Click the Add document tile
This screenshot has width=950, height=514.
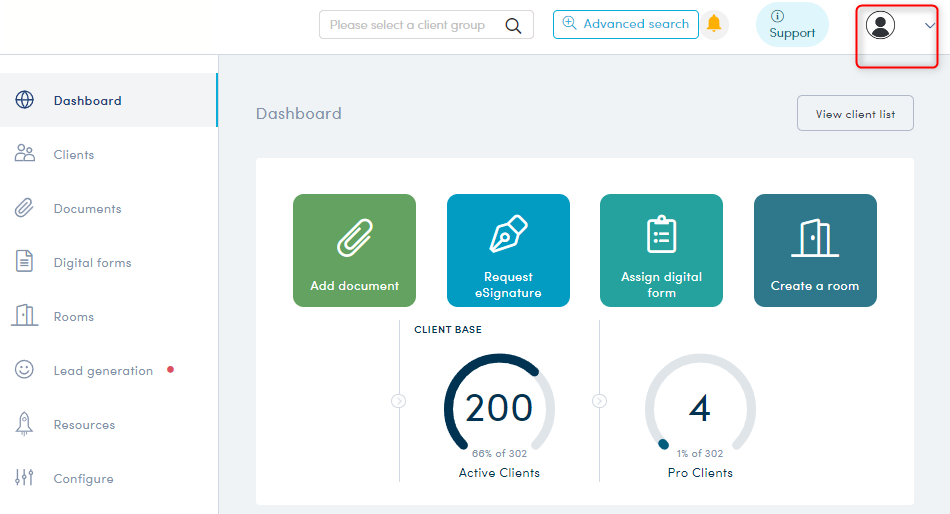coord(354,250)
